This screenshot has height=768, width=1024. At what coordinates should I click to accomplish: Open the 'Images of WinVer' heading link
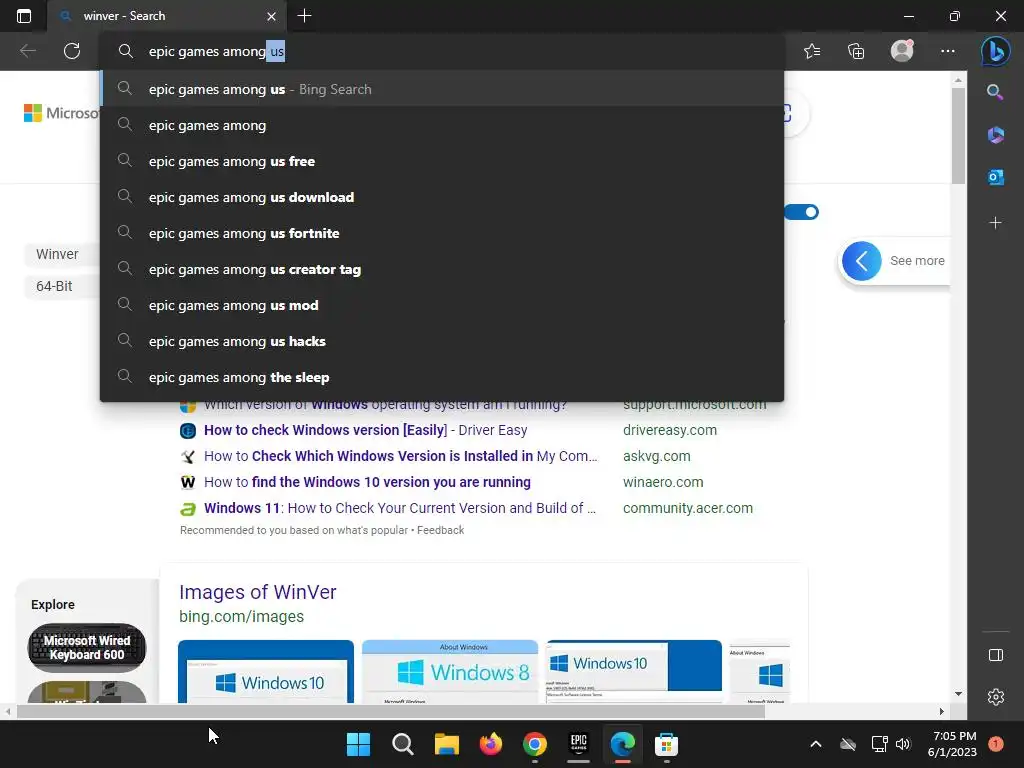tap(257, 592)
